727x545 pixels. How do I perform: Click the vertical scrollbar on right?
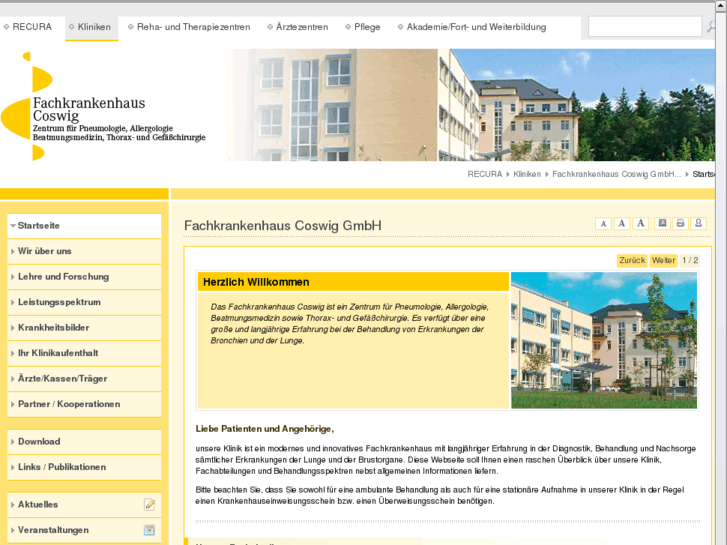click(x=721, y=274)
